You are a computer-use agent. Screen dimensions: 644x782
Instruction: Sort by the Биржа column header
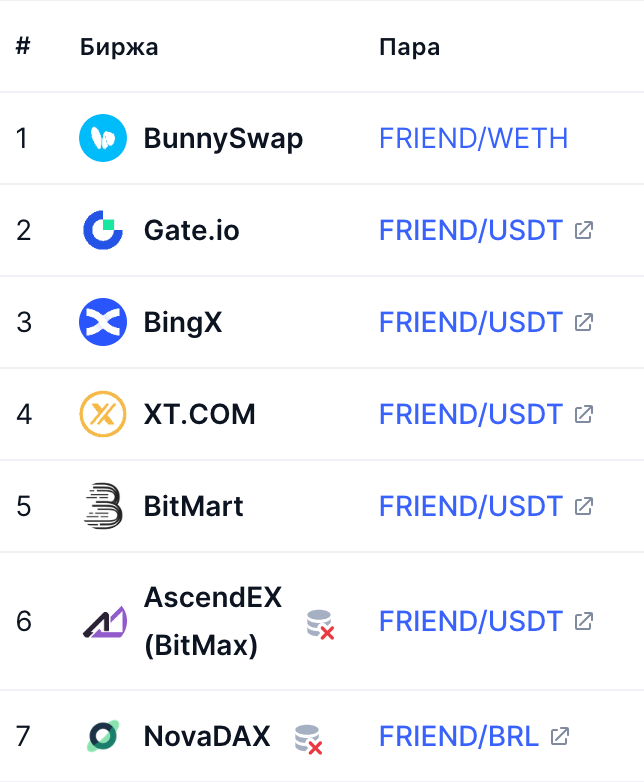pos(119,47)
